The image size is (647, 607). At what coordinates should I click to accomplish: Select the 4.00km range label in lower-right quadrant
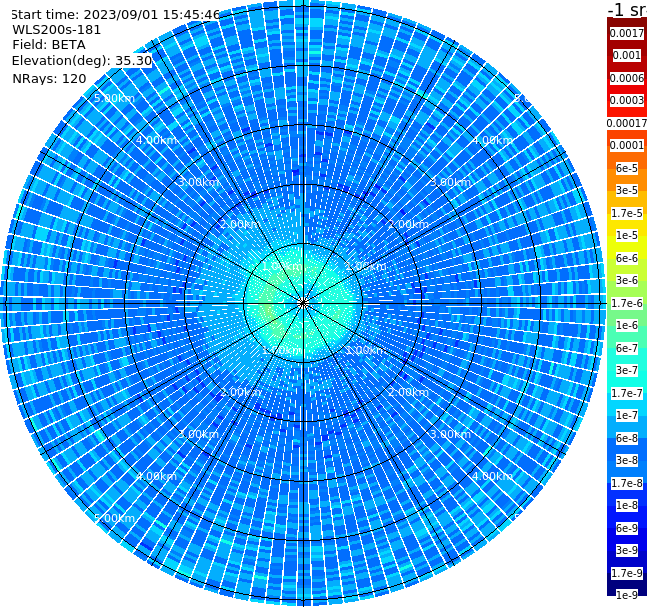click(x=492, y=476)
